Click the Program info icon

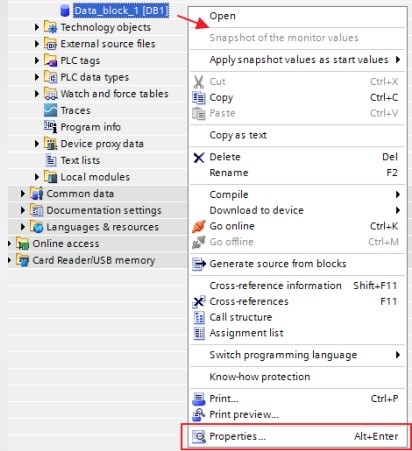click(x=51, y=127)
